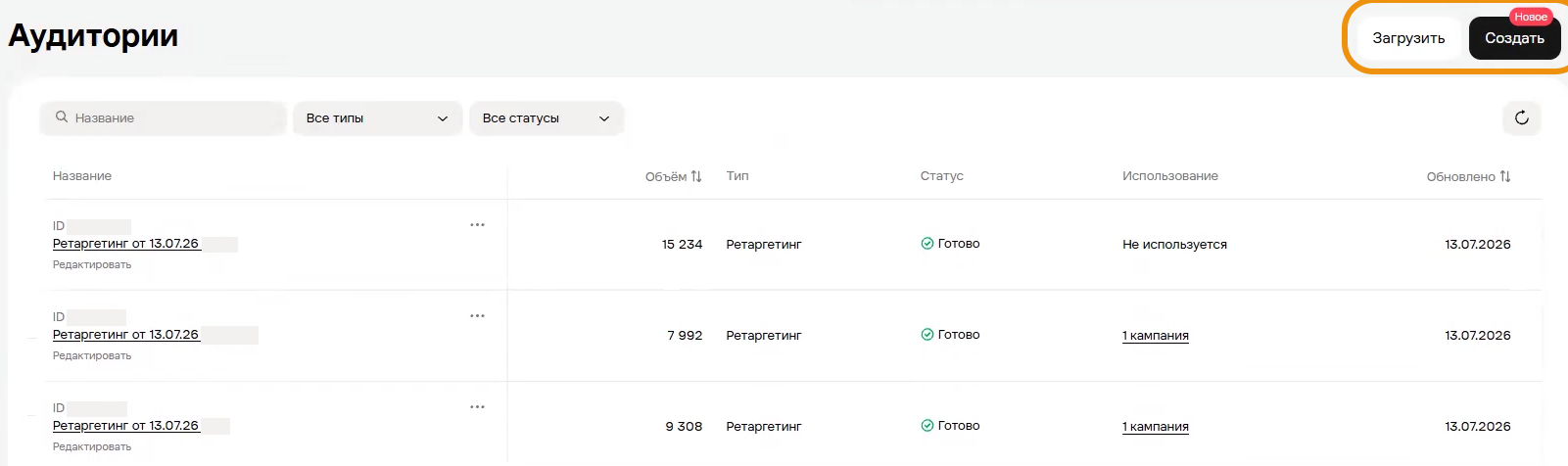Open the 7 992 audience's name link
Viewport: 1568px width, 466px height.
tap(126, 335)
